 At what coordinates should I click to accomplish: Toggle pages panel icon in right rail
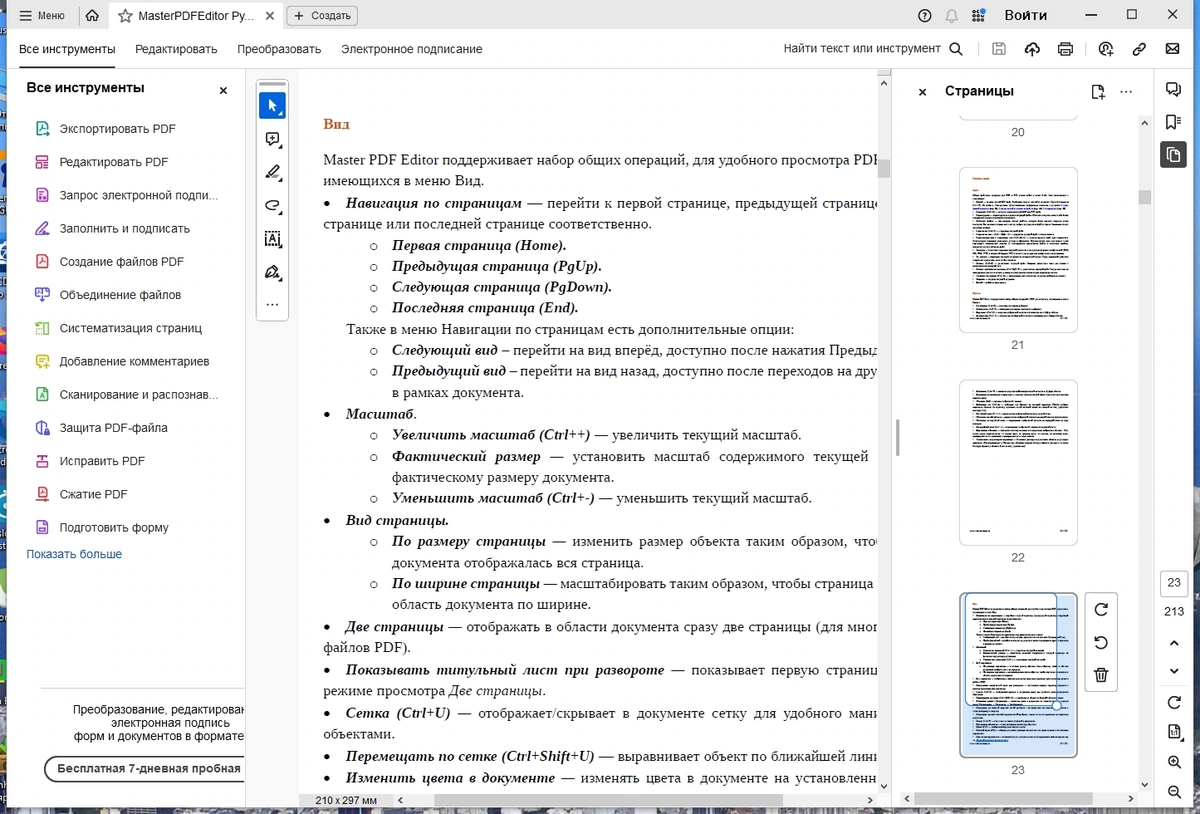[x=1173, y=155]
